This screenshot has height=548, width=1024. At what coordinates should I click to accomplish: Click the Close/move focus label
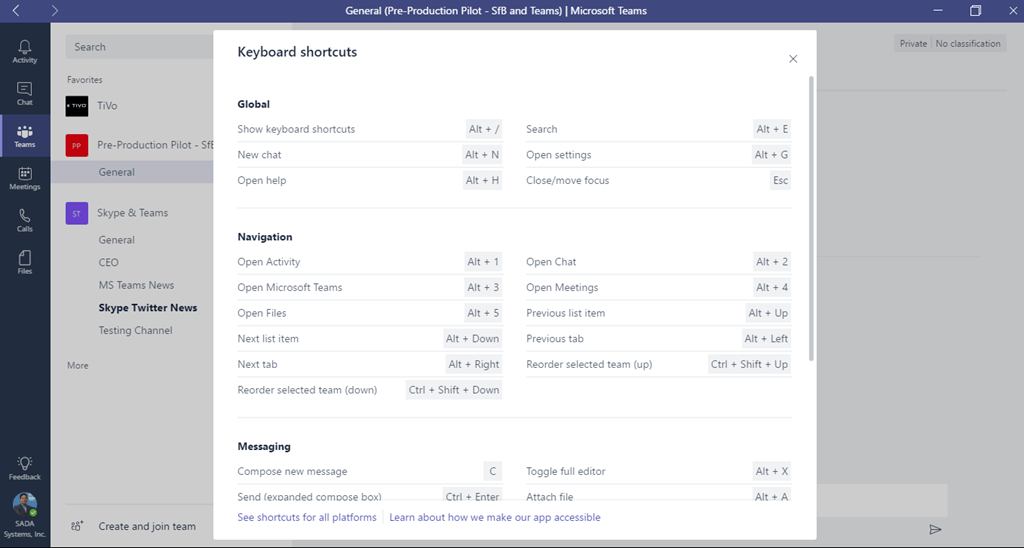568,180
